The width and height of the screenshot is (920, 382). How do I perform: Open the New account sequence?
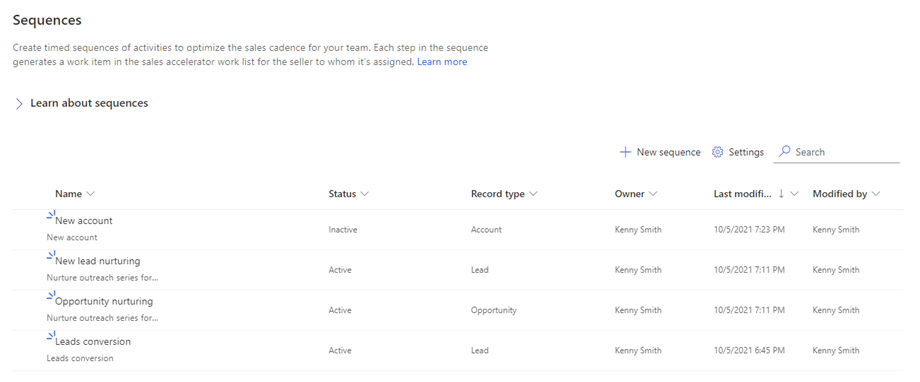[x=83, y=221]
